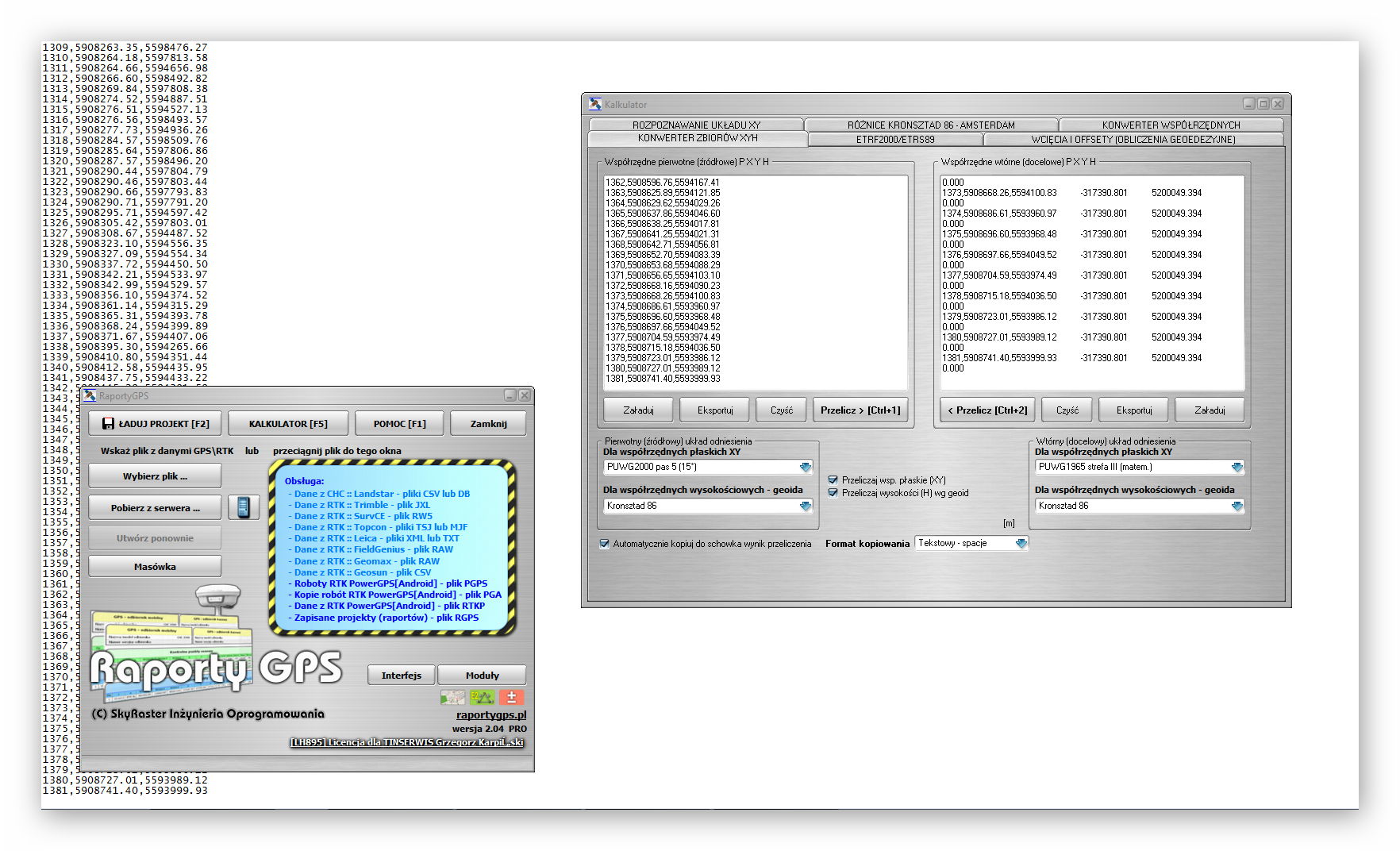Click the server device icon button
This screenshot has height=851, width=1400.
244,507
